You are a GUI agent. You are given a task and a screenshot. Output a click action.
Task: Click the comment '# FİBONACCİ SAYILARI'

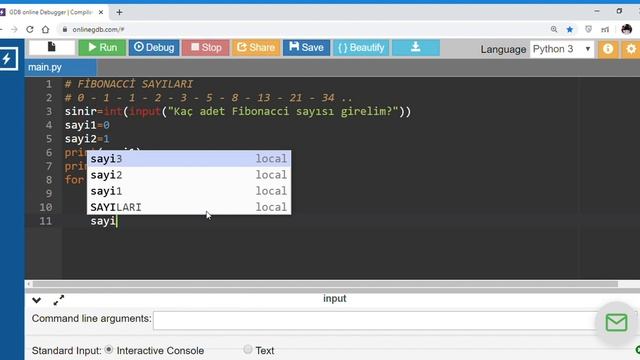(129, 84)
